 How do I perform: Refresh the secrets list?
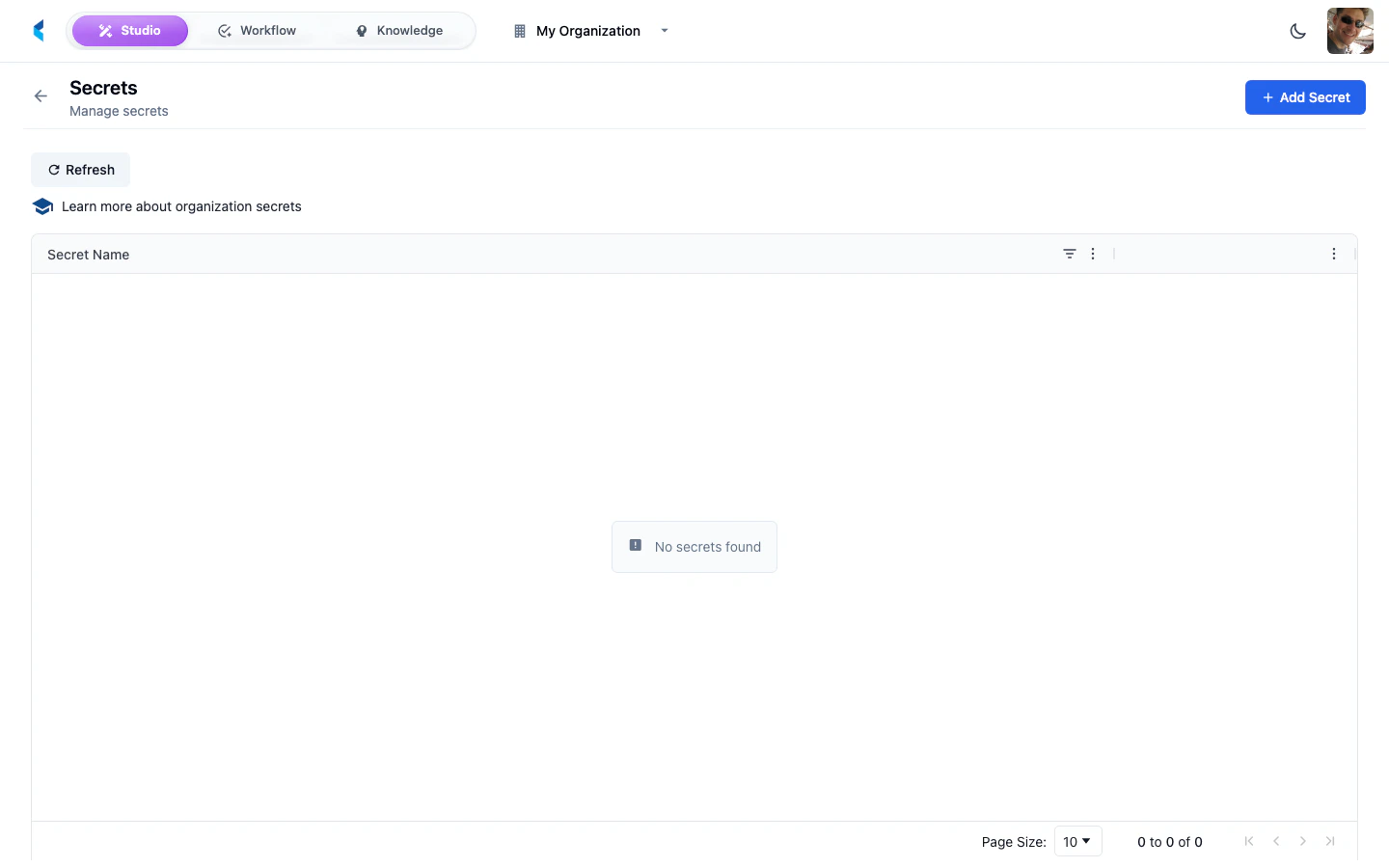(80, 169)
